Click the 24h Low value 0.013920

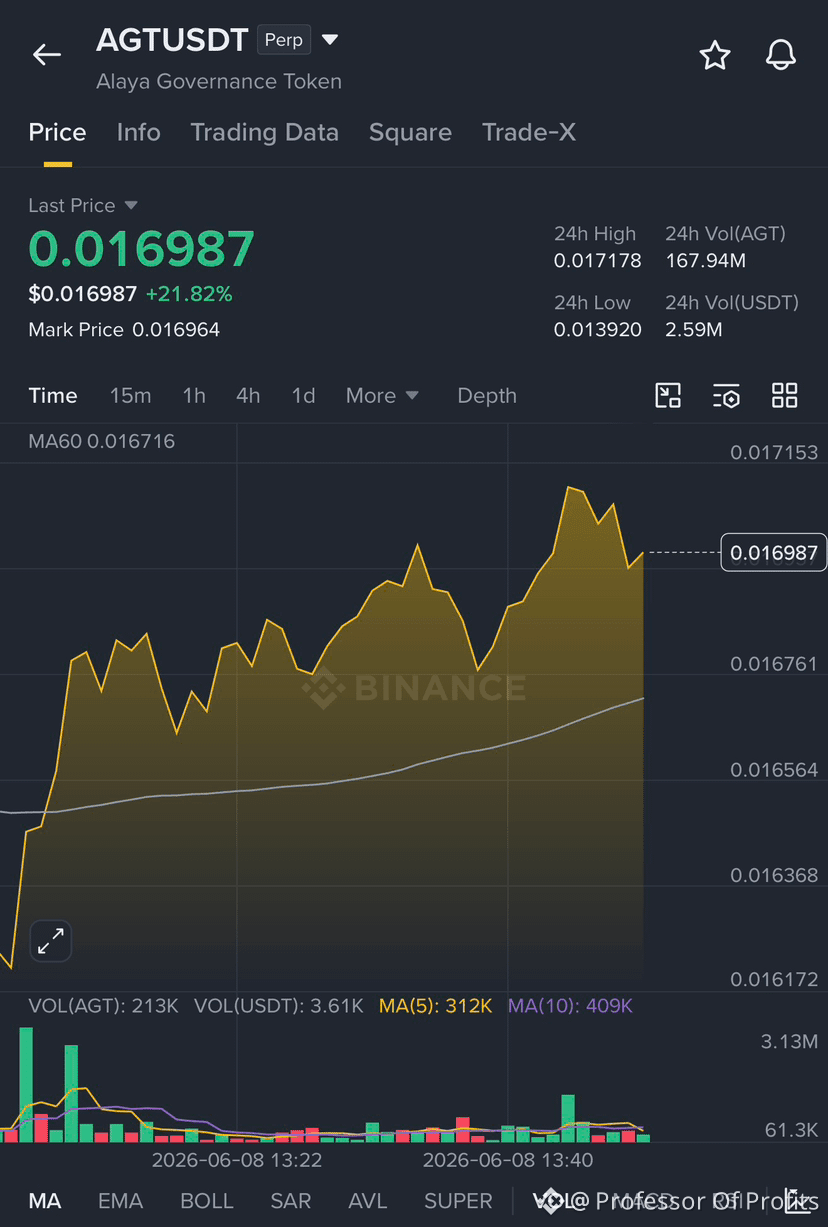pyautogui.click(x=598, y=329)
